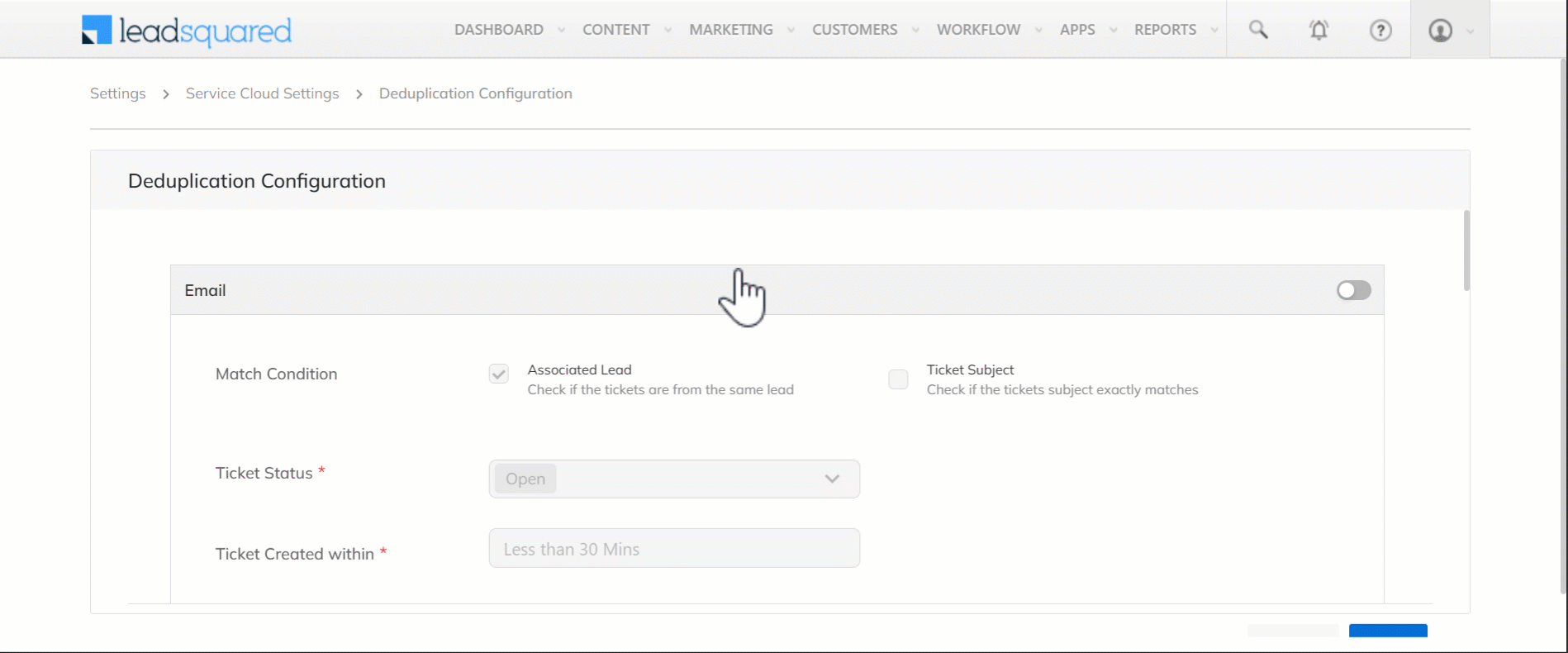Go to Service Cloud Settings breadcrumb
Screen dimensions: 1568x653
click(262, 93)
